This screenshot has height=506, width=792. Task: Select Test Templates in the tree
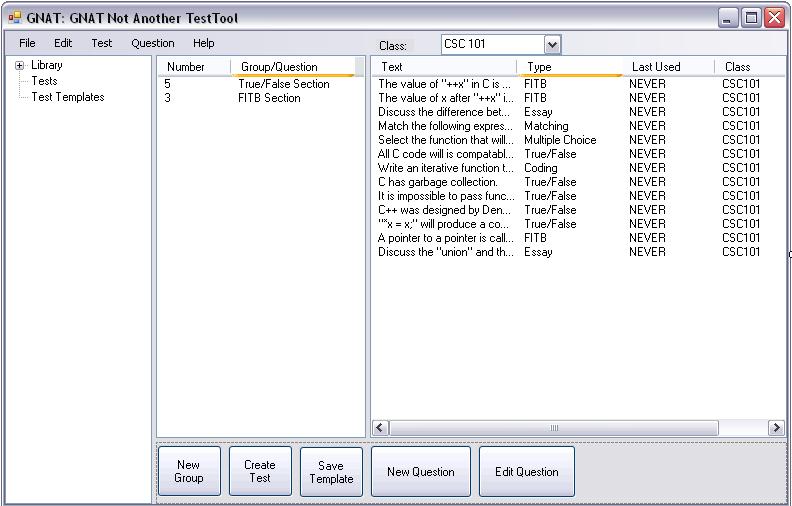point(67,97)
